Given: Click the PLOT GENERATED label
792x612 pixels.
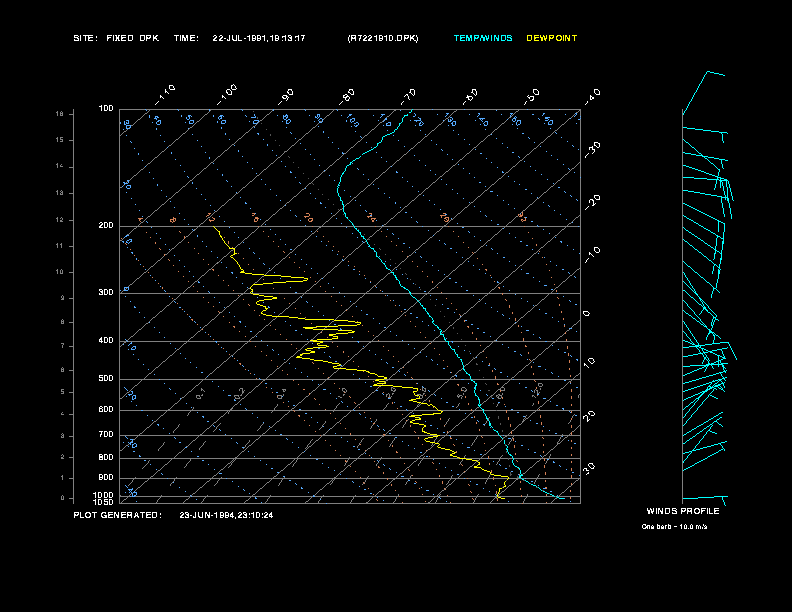Looking at the screenshot, I should [117, 515].
